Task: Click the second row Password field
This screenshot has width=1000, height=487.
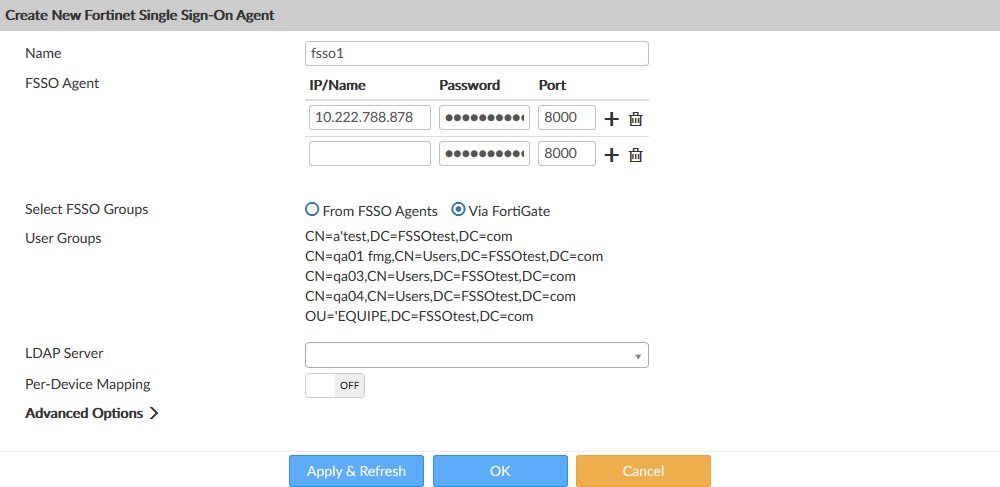Action: (484, 154)
